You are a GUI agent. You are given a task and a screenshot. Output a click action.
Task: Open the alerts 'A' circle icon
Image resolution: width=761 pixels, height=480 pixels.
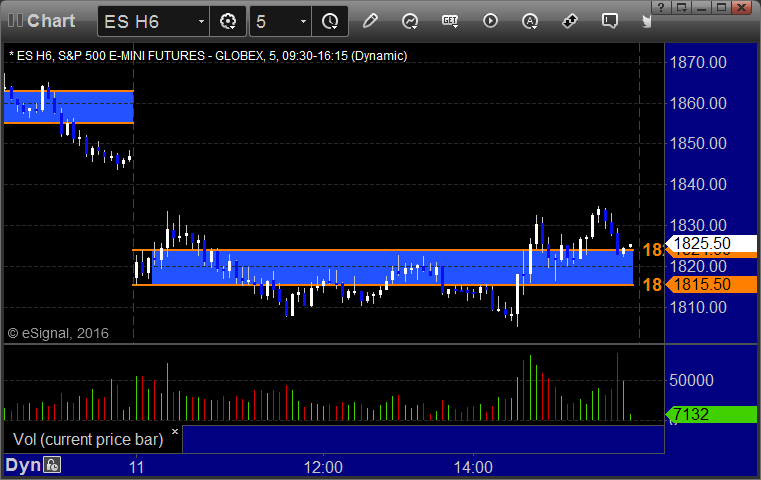click(530, 21)
